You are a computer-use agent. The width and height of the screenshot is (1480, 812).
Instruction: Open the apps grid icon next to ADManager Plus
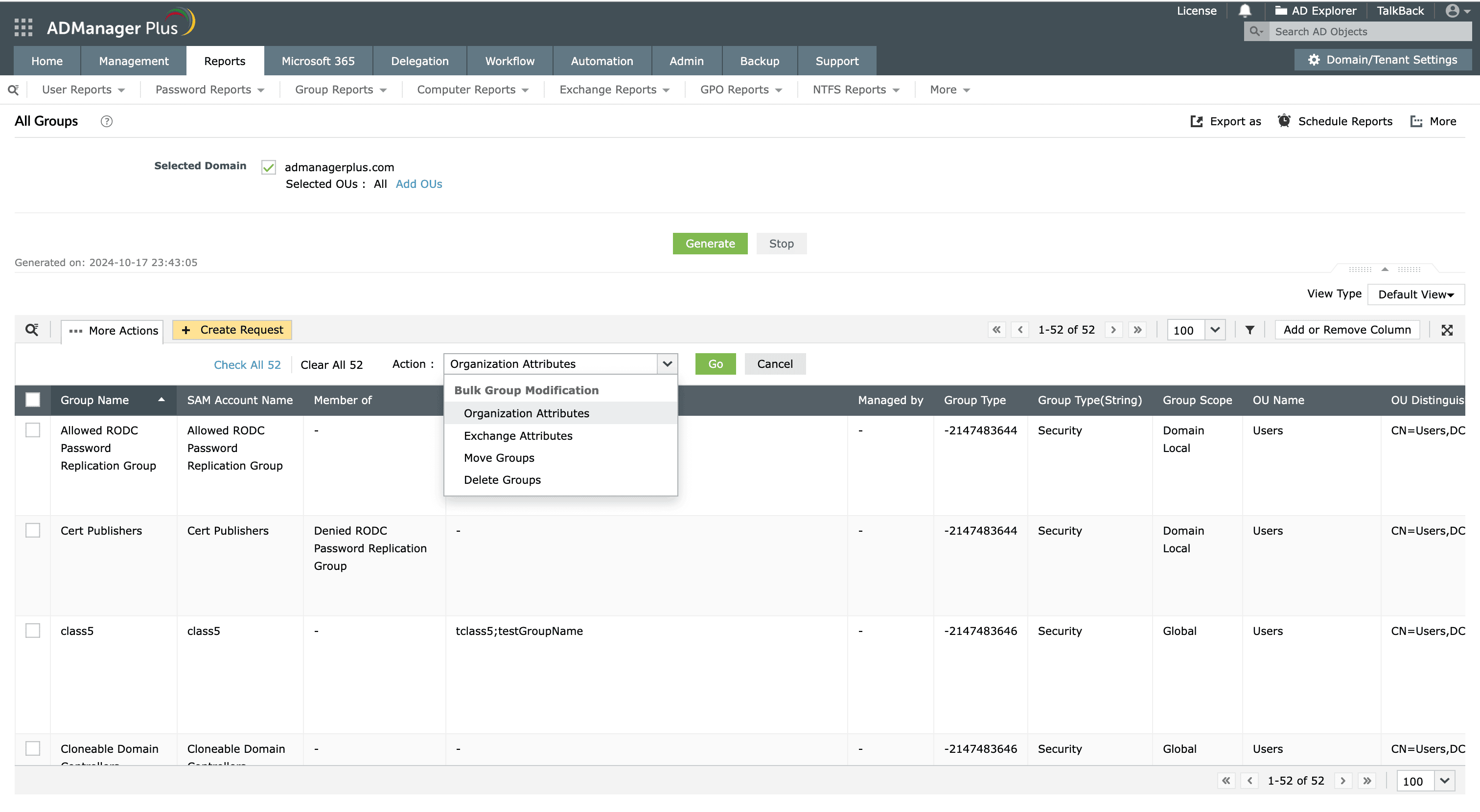23,27
